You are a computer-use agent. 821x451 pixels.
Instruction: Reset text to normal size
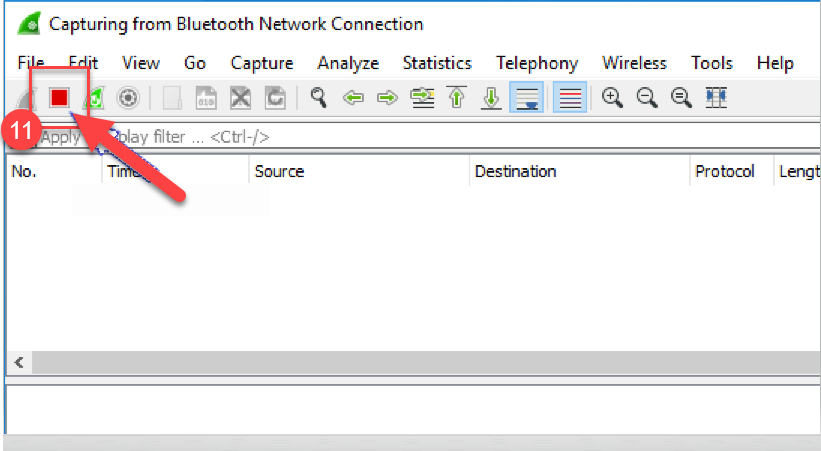pyautogui.click(x=681, y=98)
